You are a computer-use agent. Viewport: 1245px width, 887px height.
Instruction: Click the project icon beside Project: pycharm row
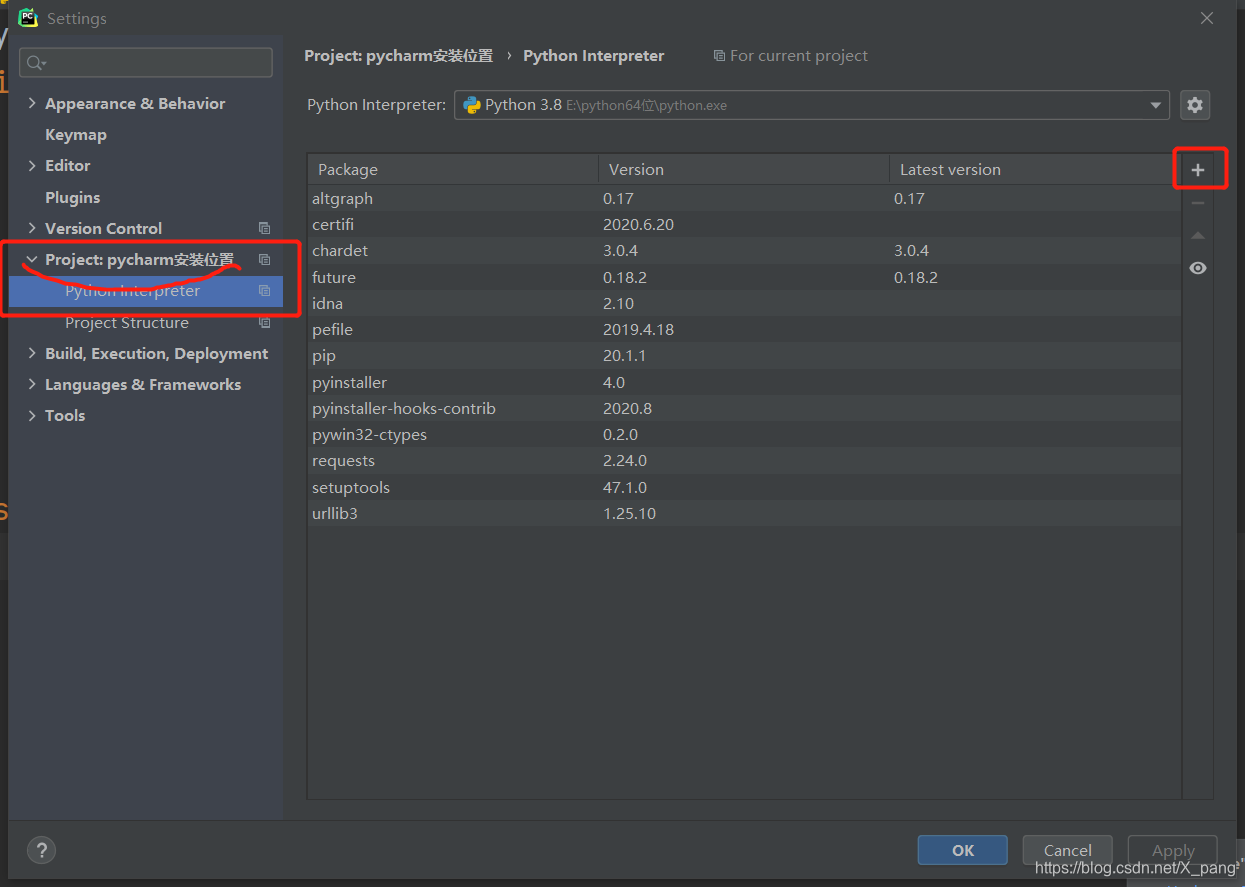point(264,259)
